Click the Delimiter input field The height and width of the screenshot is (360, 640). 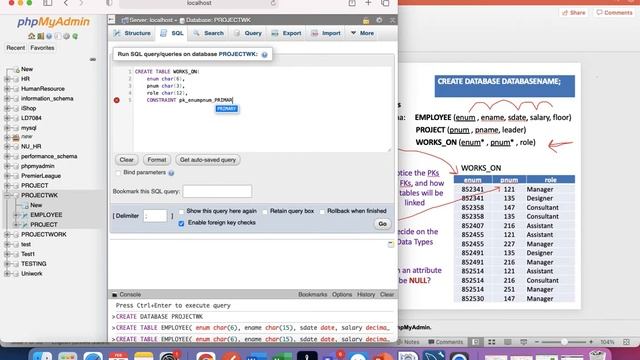pyautogui.click(x=156, y=216)
